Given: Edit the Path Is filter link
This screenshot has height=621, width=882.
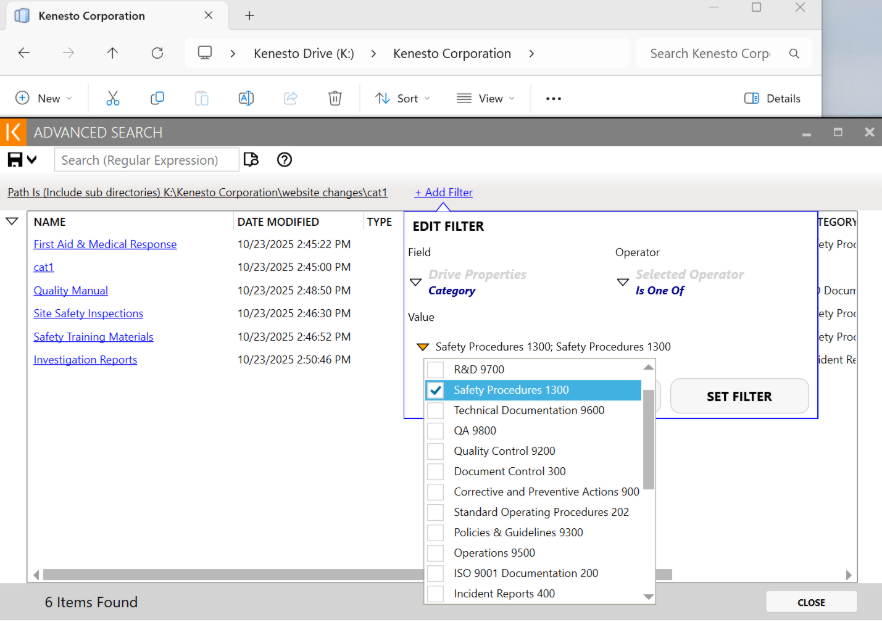Looking at the screenshot, I should click(197, 192).
